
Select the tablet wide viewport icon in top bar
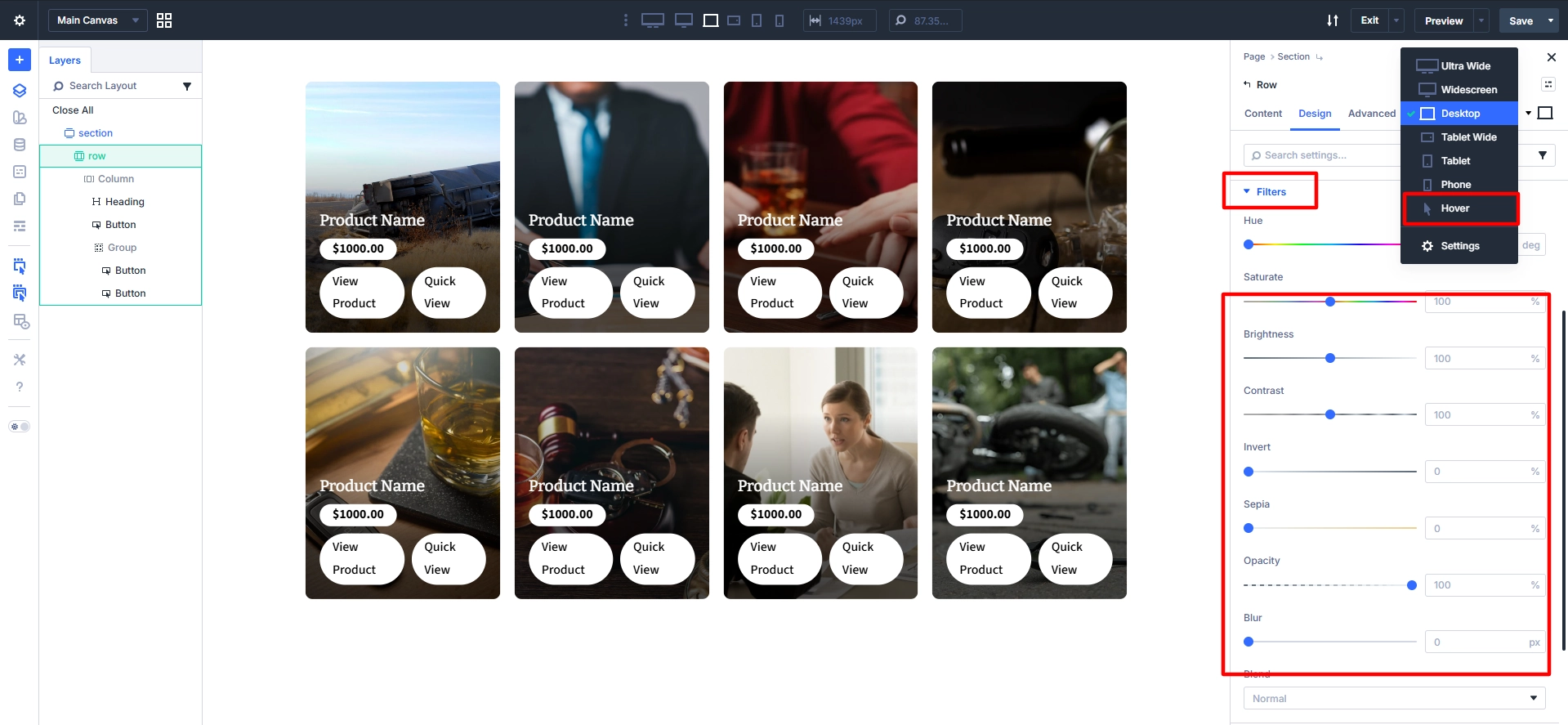(734, 20)
